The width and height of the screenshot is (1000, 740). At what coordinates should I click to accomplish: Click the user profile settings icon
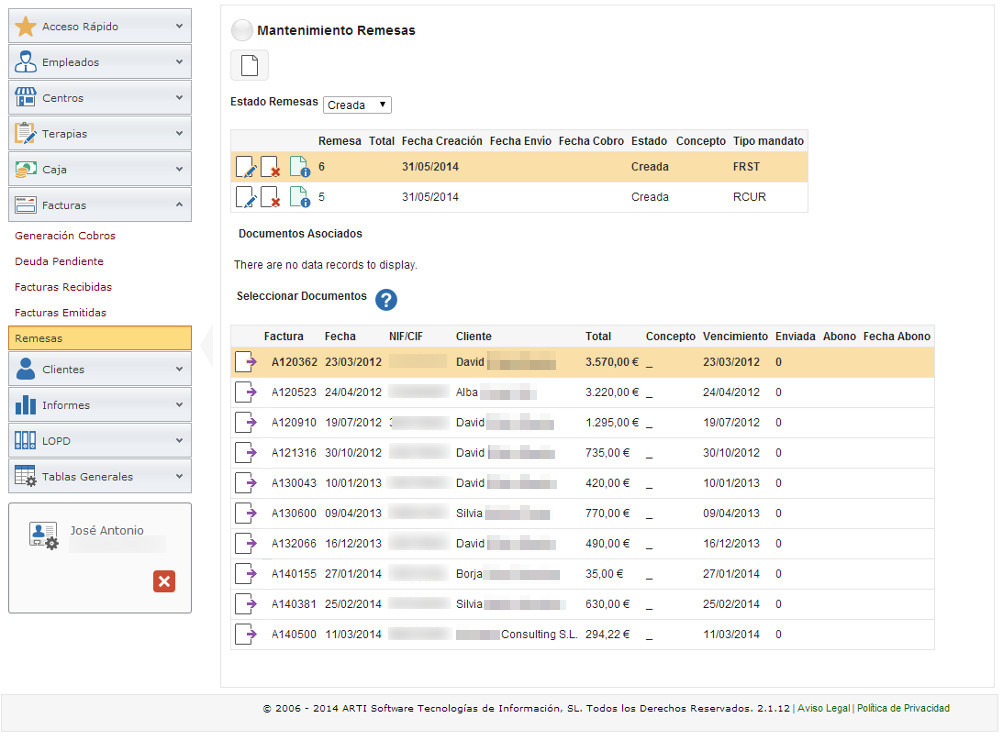(x=43, y=536)
